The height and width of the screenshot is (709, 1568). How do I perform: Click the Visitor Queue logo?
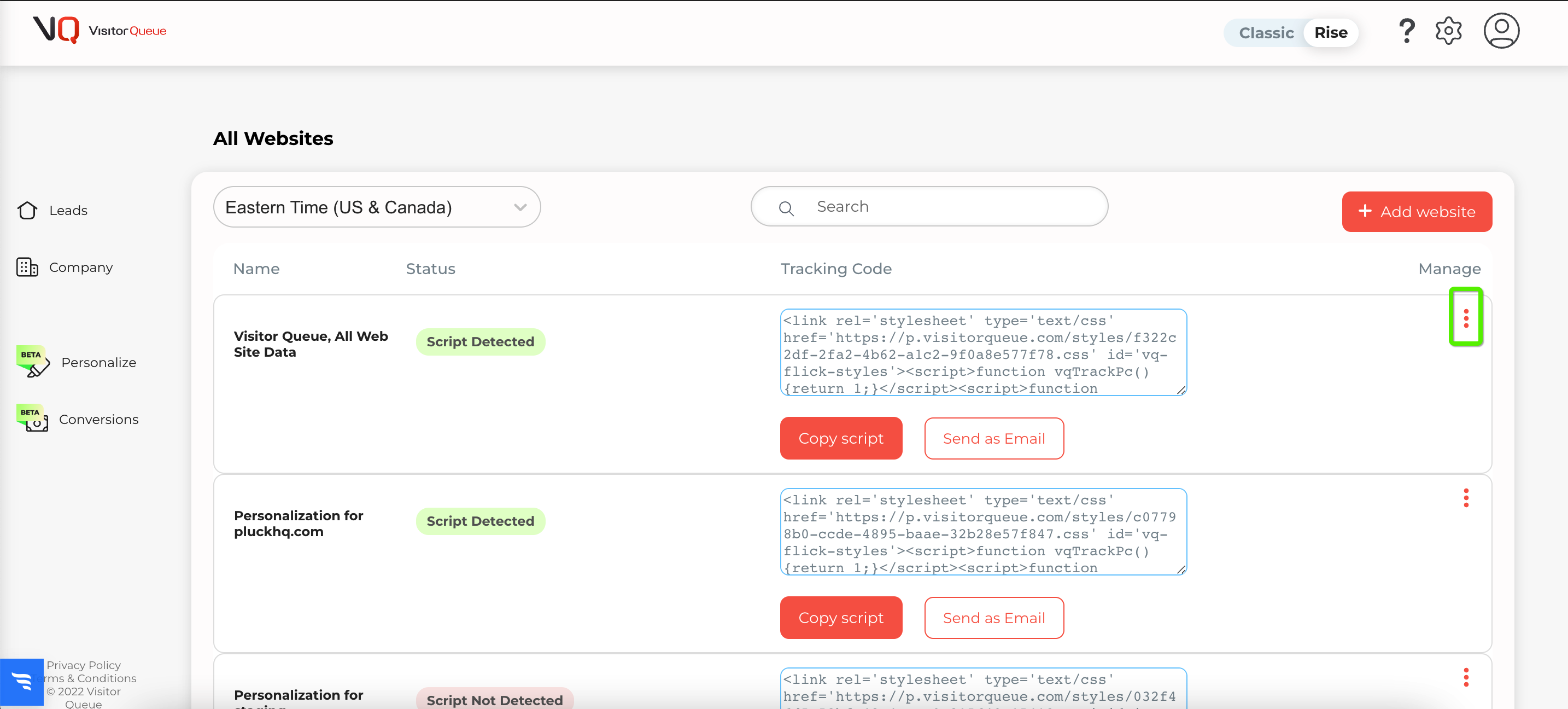tap(100, 31)
